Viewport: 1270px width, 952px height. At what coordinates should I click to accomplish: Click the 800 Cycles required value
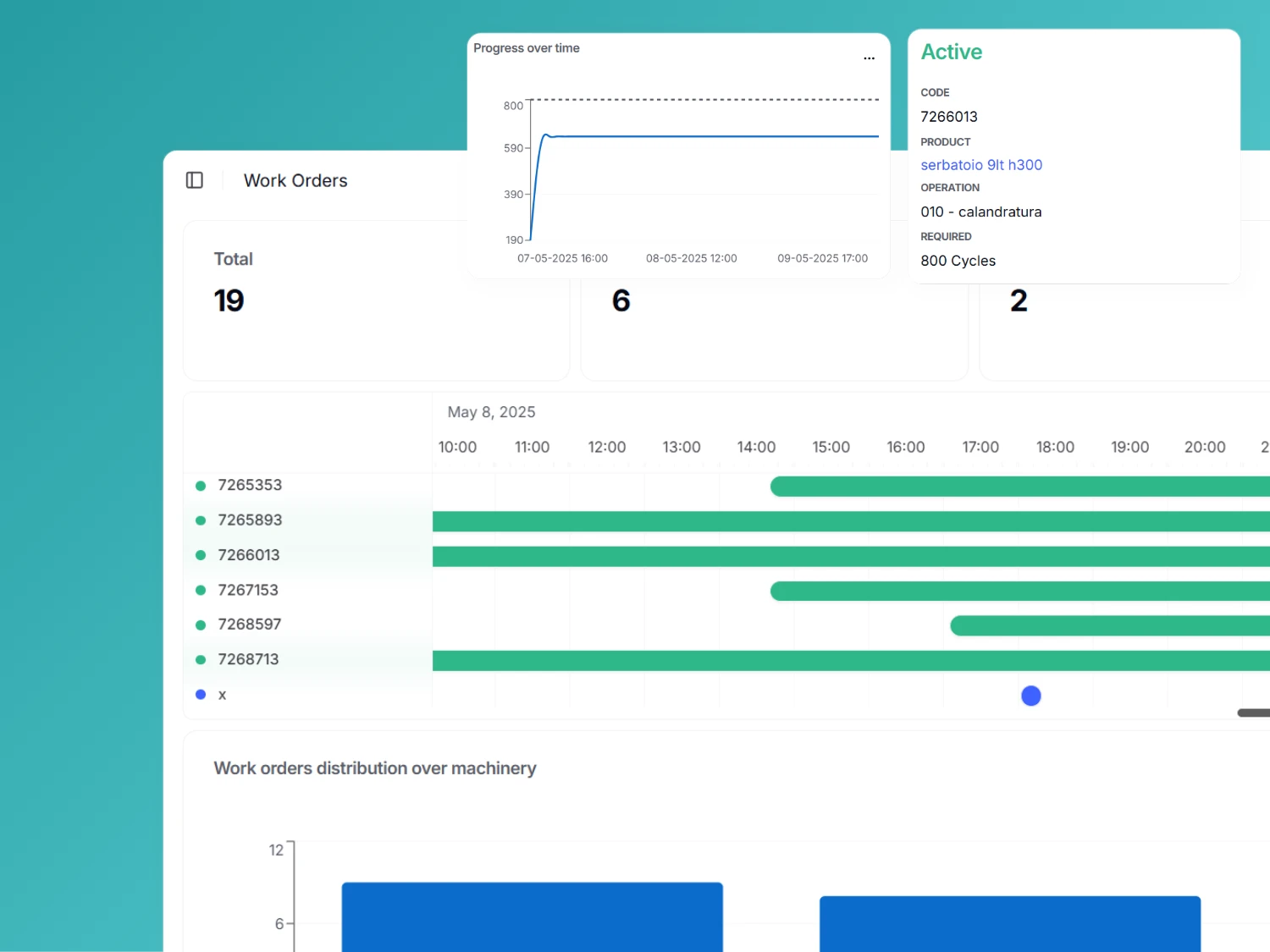pyautogui.click(x=958, y=261)
